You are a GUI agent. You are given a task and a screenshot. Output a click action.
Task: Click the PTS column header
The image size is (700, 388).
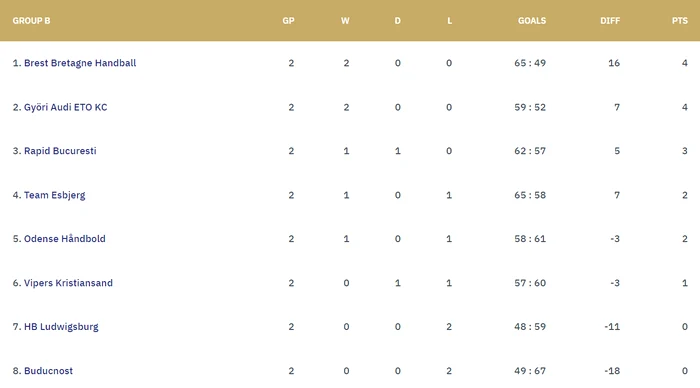point(680,21)
